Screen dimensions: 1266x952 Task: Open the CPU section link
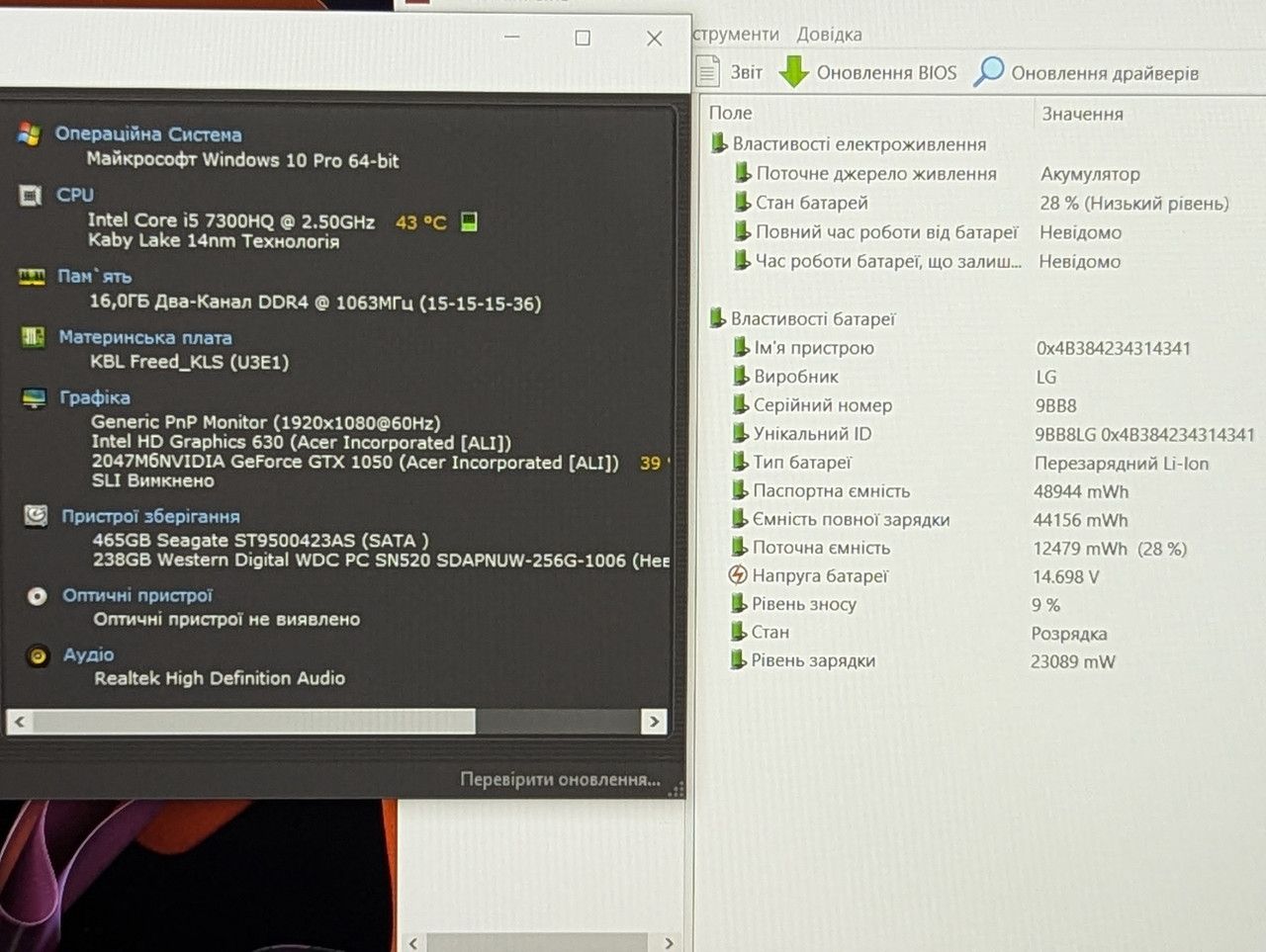coord(75,195)
